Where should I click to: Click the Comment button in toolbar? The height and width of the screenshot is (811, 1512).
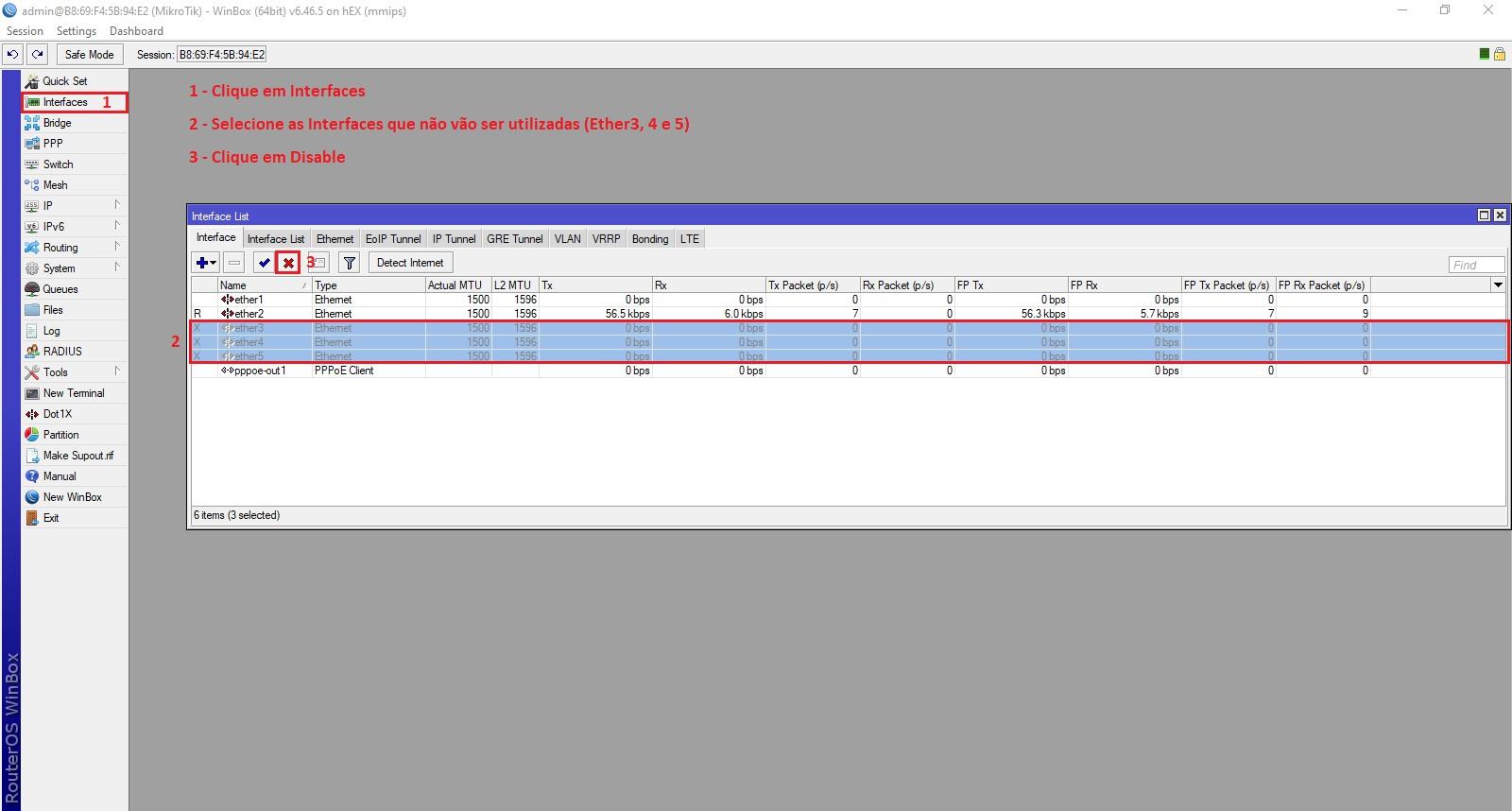point(318,263)
